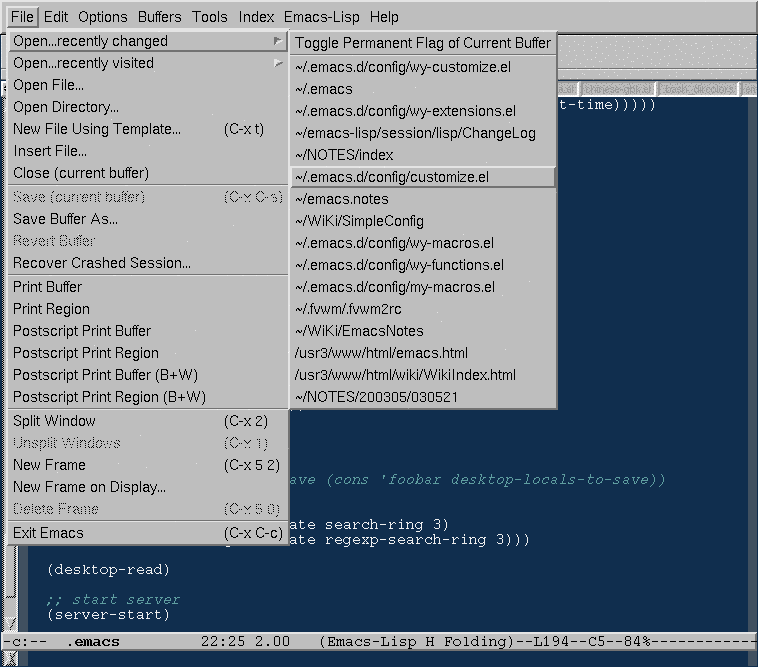The height and width of the screenshot is (667, 758).
Task: Expand the 'Open...recently visited' submenu arrow
Action: [277, 63]
